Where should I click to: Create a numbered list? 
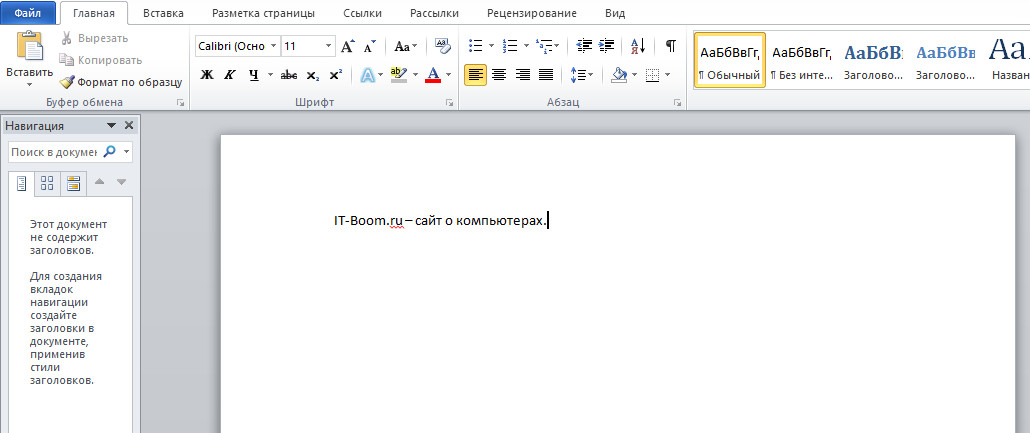pos(510,46)
